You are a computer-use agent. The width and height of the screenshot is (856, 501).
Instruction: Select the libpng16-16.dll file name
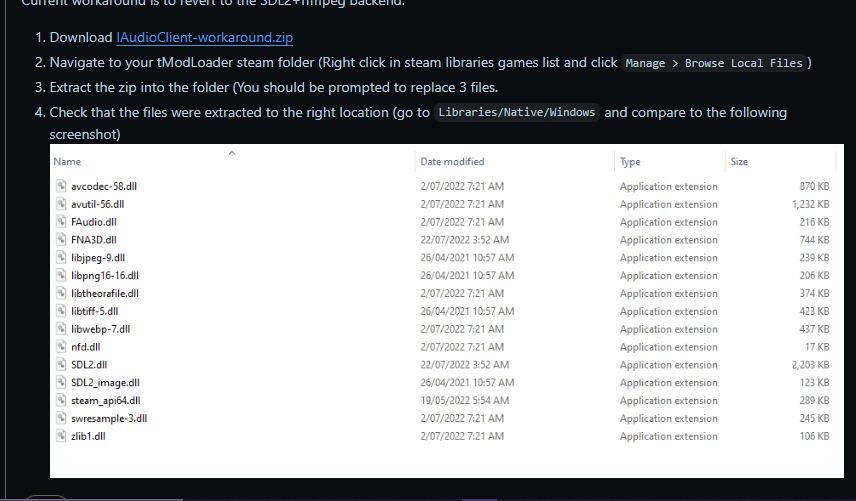tap(105, 276)
